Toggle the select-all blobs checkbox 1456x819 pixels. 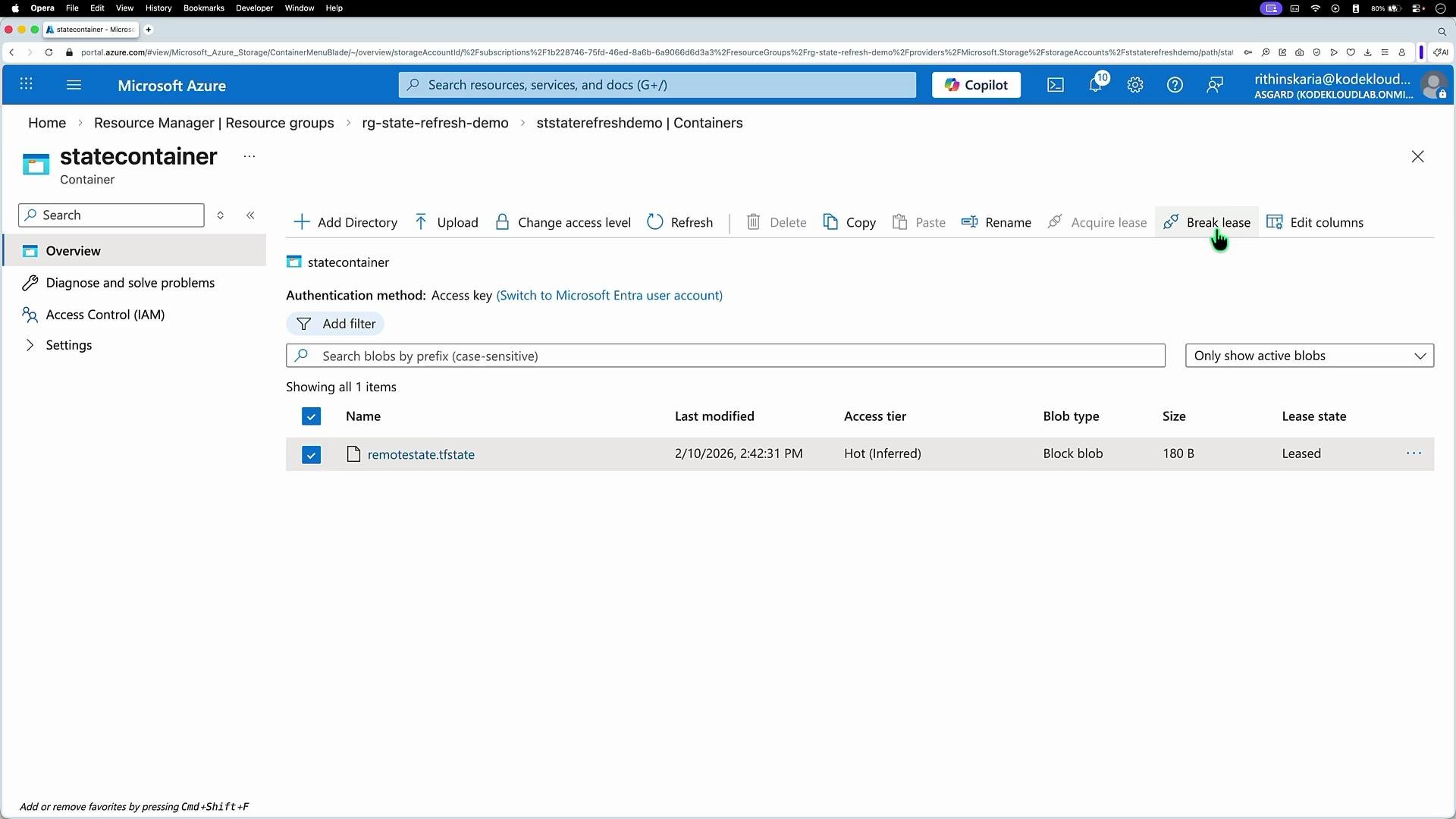[311, 416]
